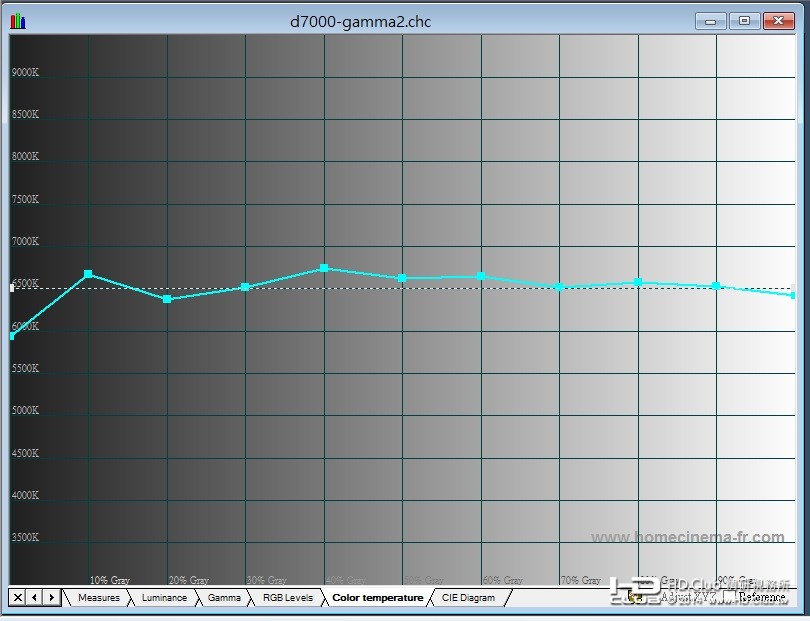
Task: Select the Gamma tab
Action: pos(224,597)
